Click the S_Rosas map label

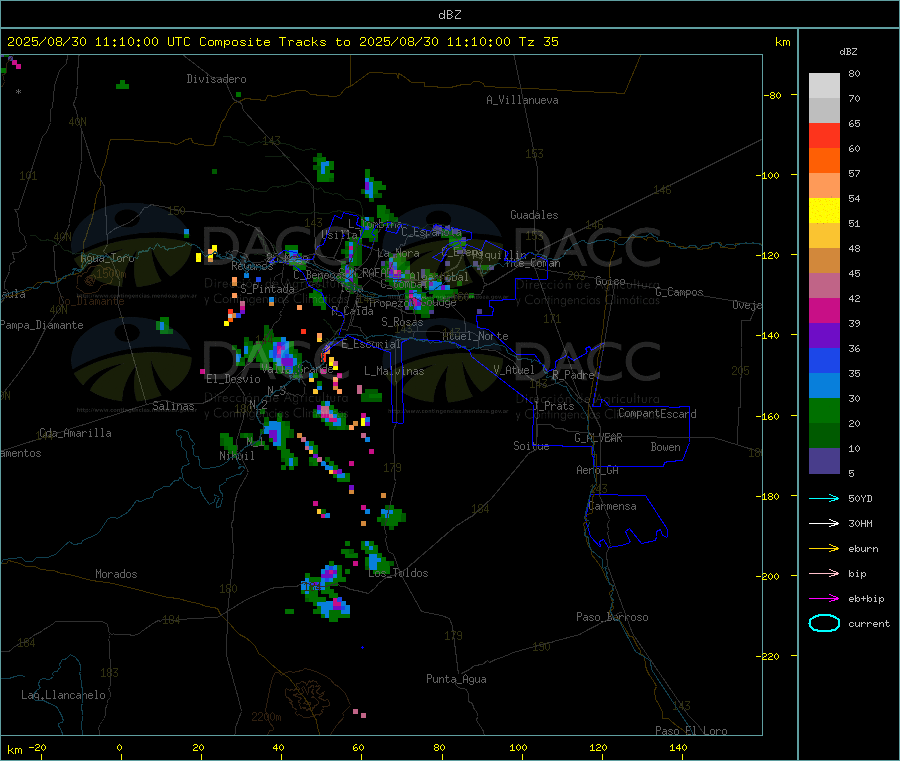(402, 322)
